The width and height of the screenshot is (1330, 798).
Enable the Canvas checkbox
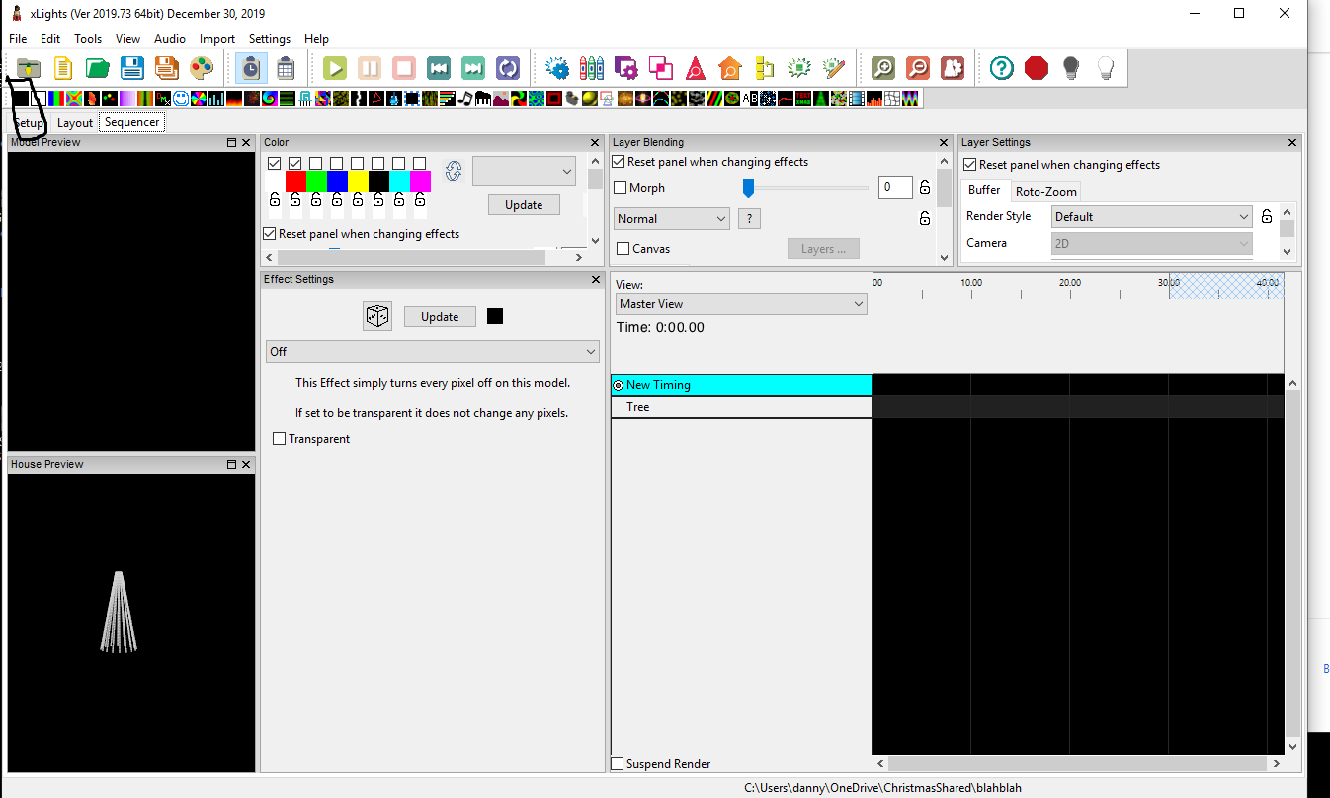pyautogui.click(x=623, y=249)
